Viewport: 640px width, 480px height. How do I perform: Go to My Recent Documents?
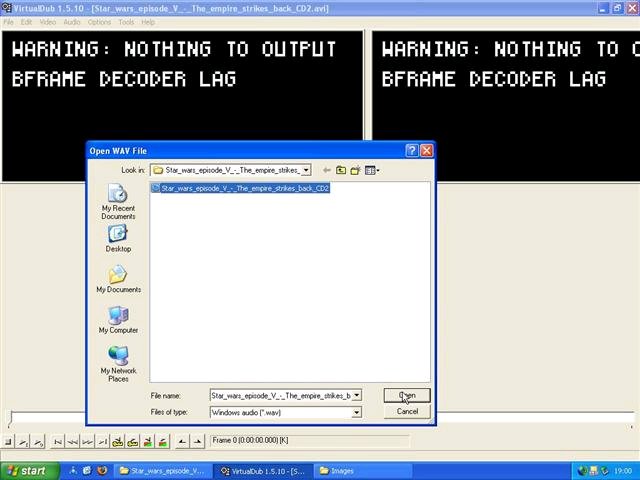click(118, 202)
